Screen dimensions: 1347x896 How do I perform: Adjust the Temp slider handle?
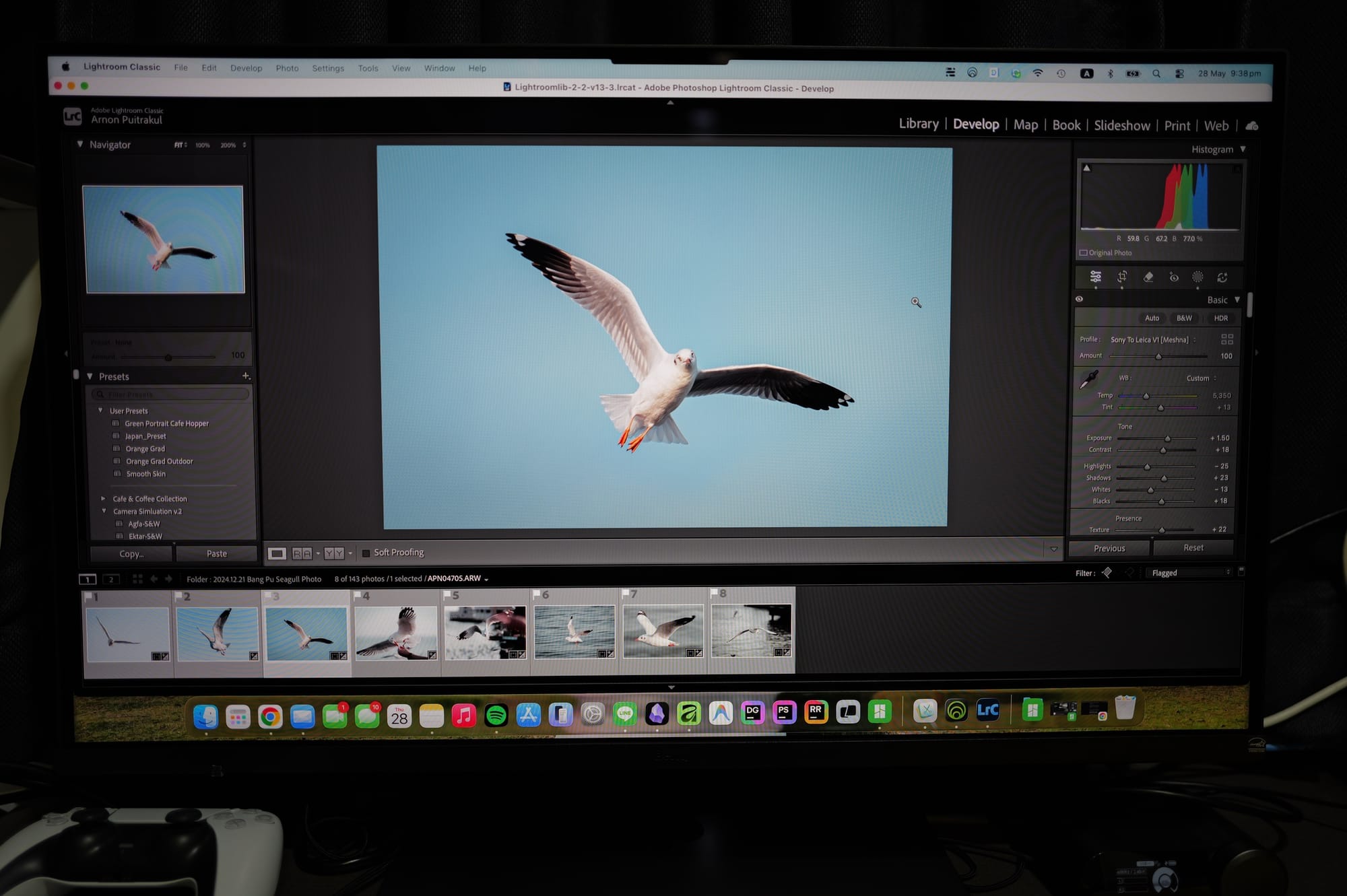pyautogui.click(x=1146, y=396)
